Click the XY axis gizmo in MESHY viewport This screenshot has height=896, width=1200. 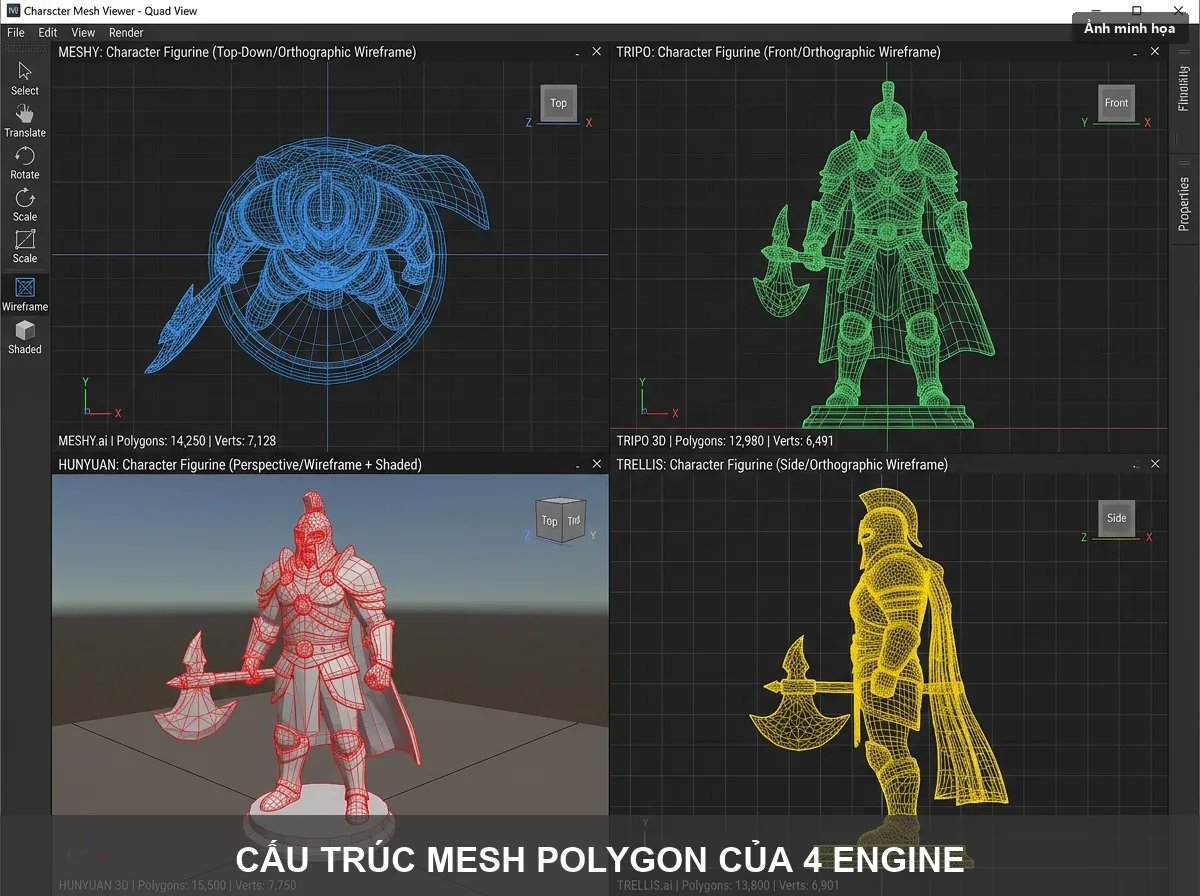100,398
